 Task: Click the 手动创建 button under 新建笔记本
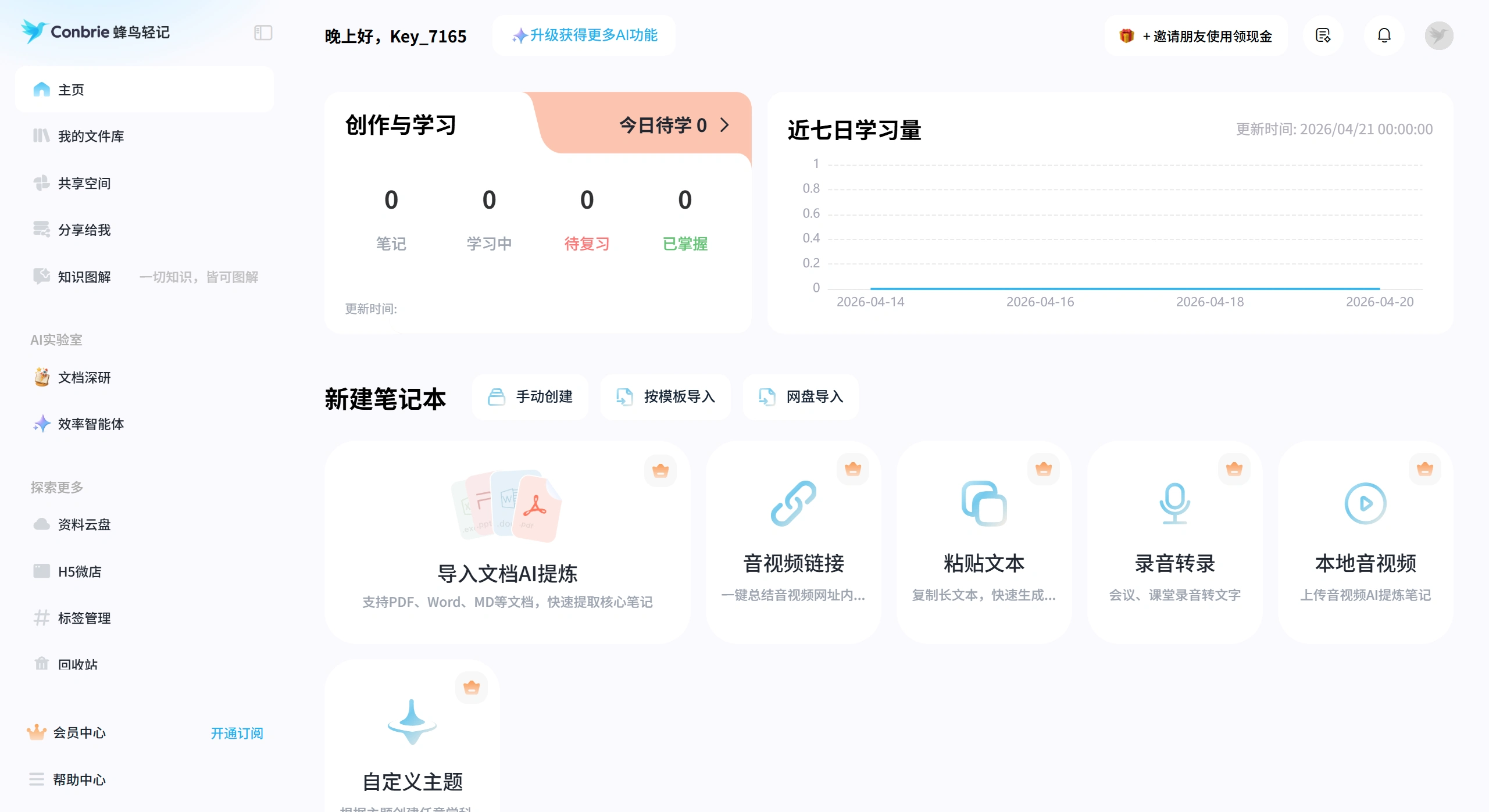point(530,398)
